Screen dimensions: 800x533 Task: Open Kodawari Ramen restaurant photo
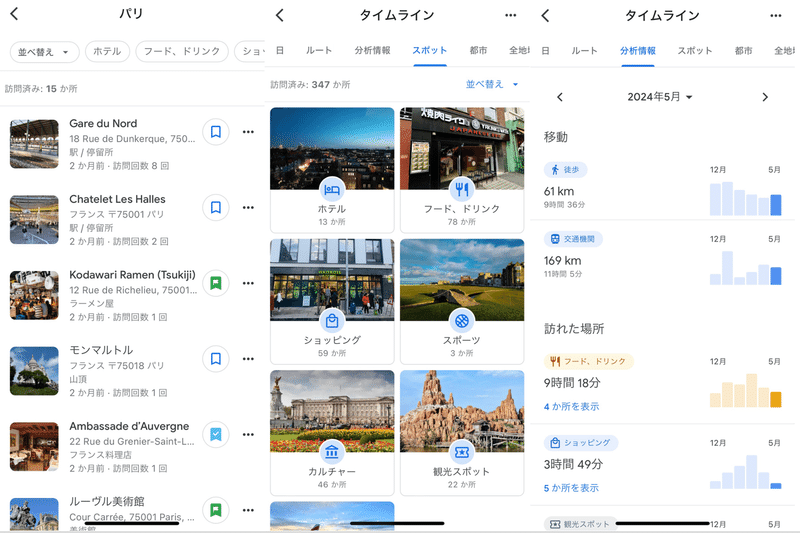pos(34,295)
